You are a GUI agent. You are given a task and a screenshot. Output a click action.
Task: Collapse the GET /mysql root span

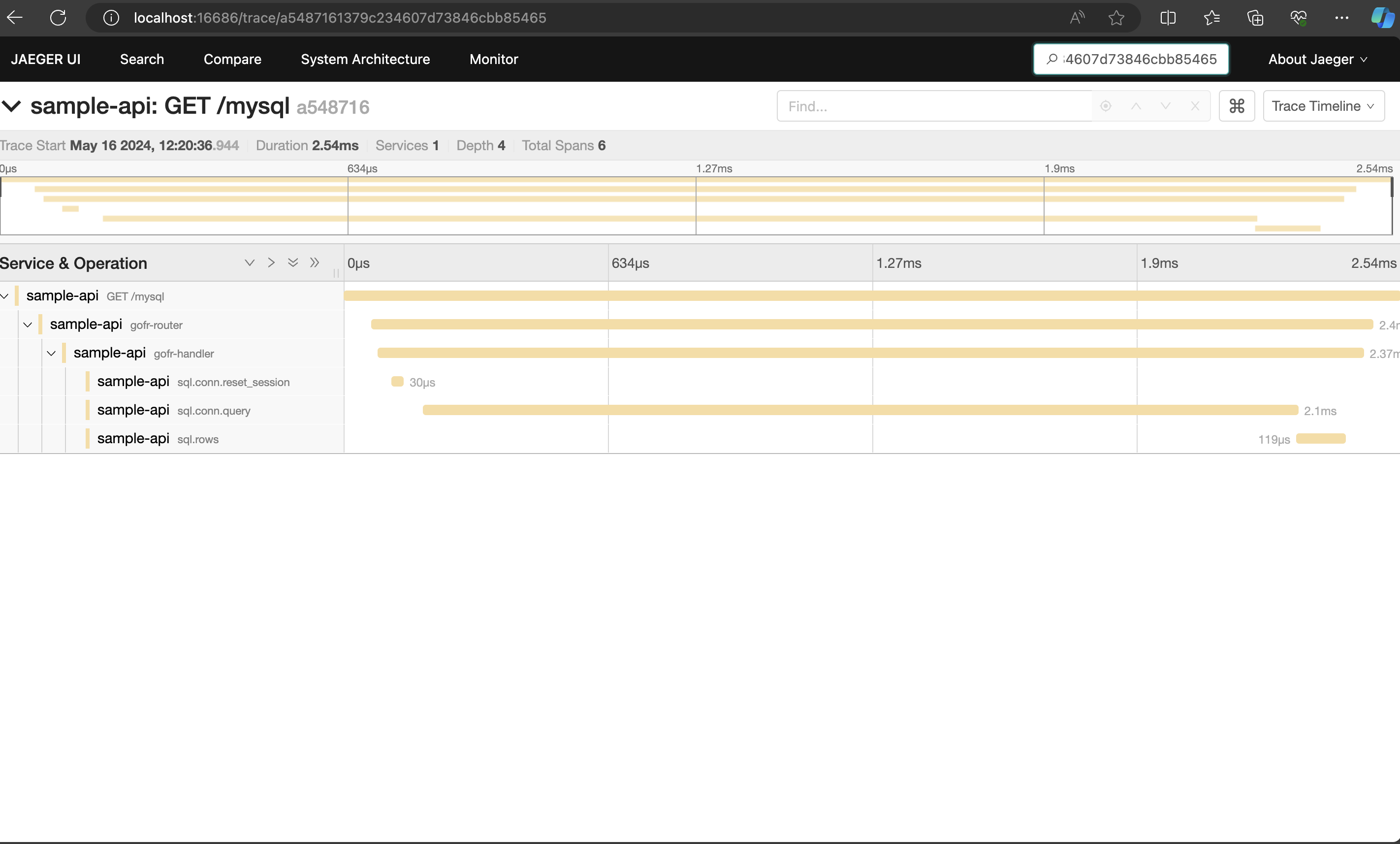[x=4, y=296]
